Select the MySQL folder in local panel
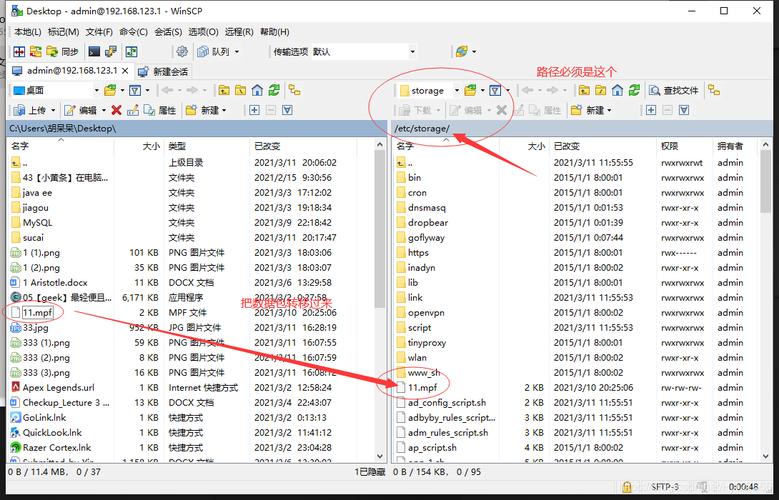 [37, 223]
